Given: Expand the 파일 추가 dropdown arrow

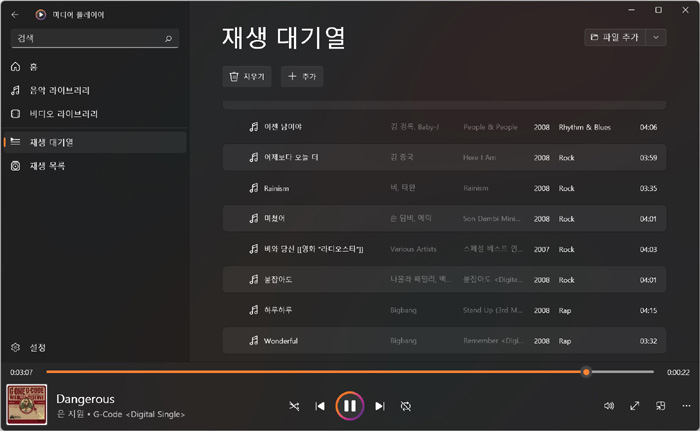Looking at the screenshot, I should click(x=656, y=38).
